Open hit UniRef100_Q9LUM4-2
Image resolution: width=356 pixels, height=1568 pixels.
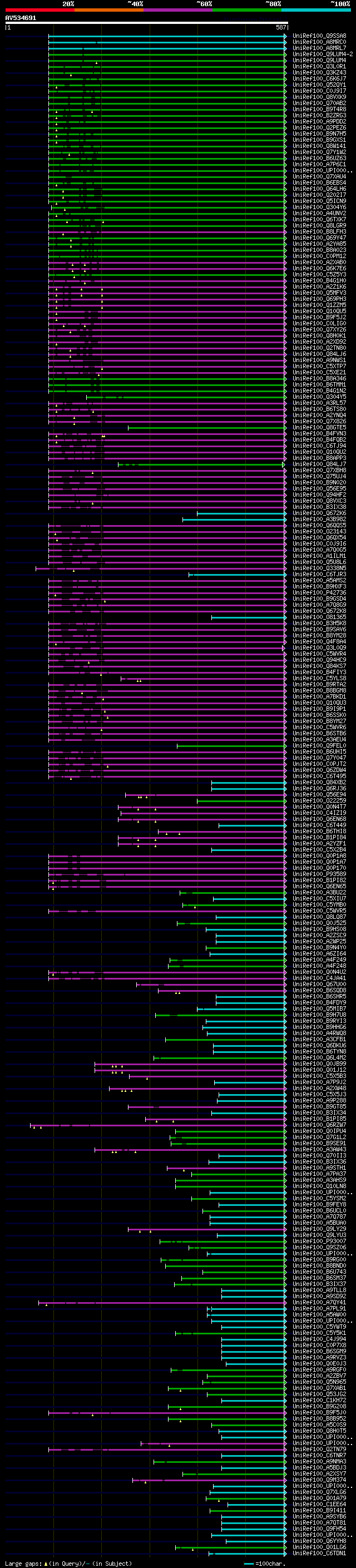(x=323, y=54)
